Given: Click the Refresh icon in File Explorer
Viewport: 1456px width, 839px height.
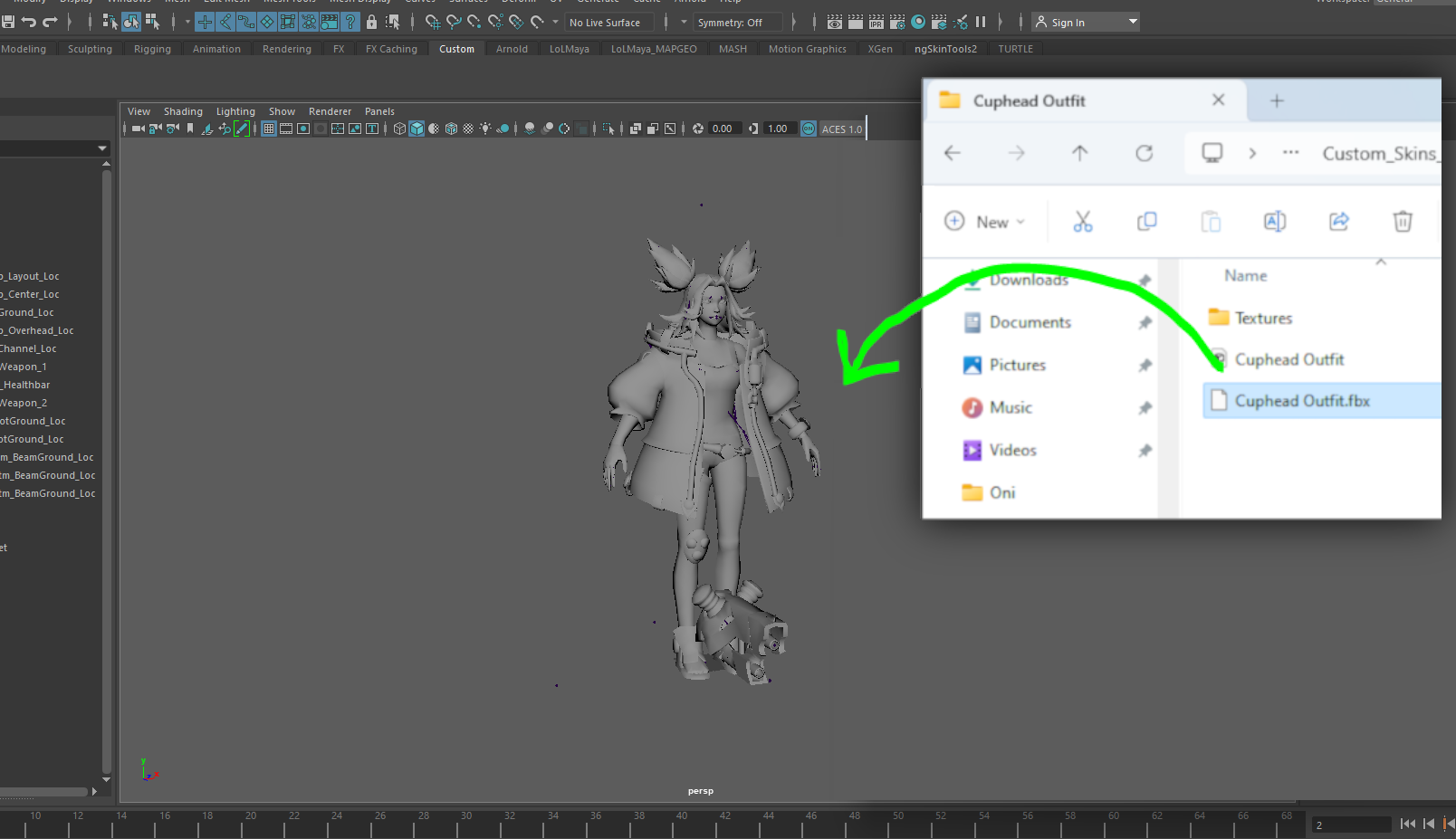Looking at the screenshot, I should coord(1145,153).
